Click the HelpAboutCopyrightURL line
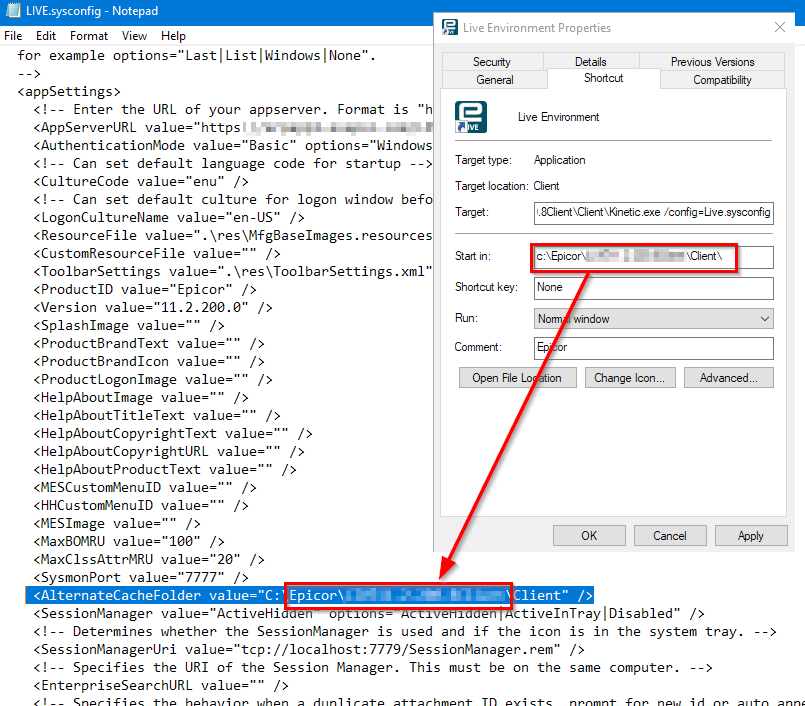Viewport: 805px width, 706px height. [x=169, y=451]
